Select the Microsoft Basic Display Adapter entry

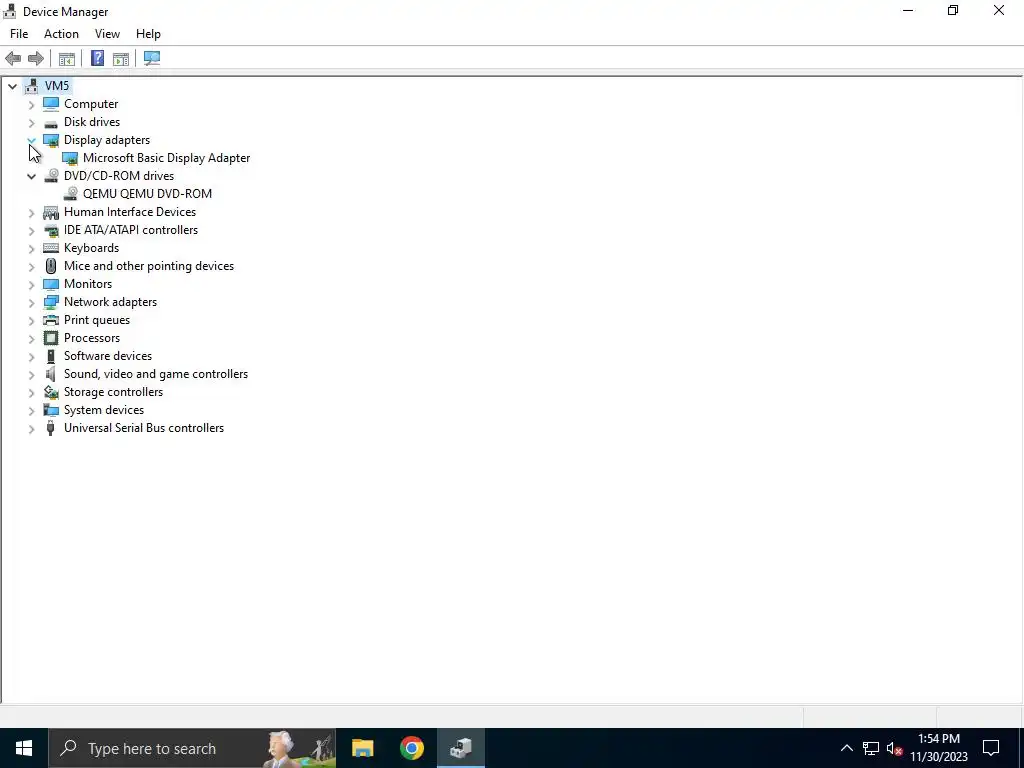pyautogui.click(x=167, y=158)
